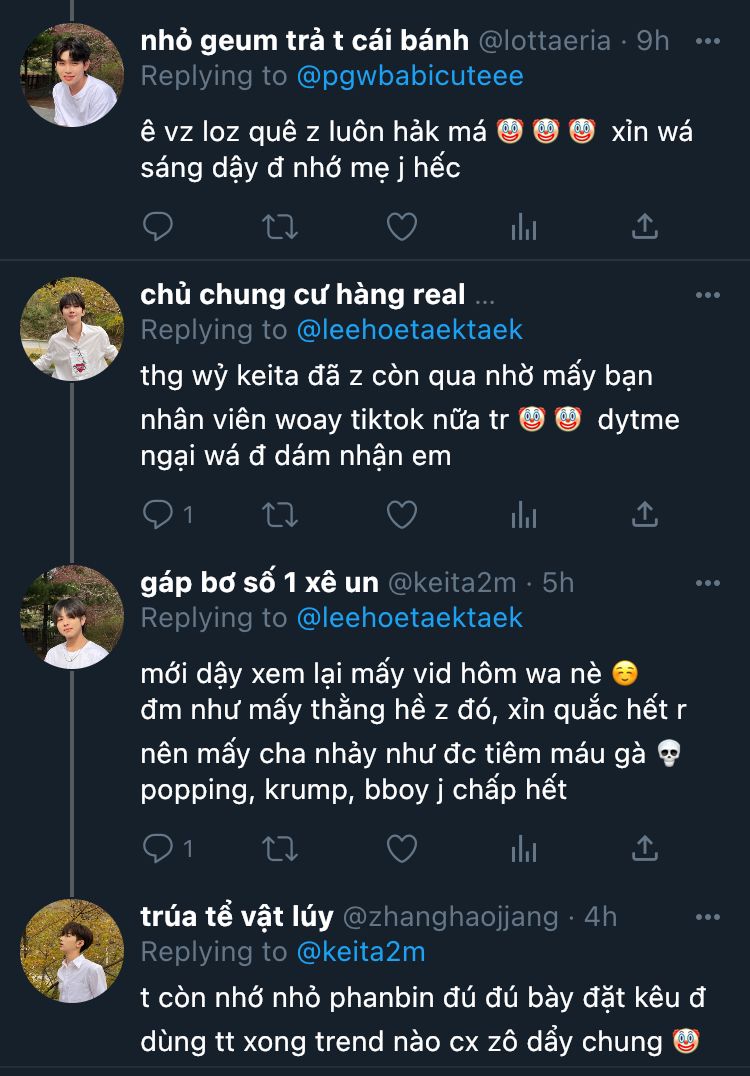This screenshot has height=1076, width=750.
Task: Share the @lottaeria tweet
Action: [x=645, y=227]
